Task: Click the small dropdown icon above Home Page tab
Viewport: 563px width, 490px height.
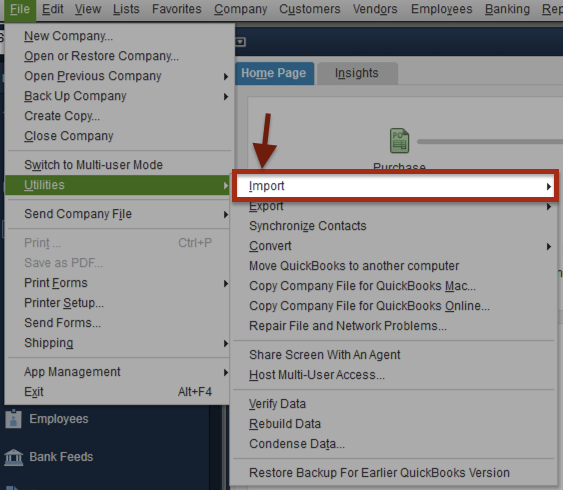Action: point(240,42)
